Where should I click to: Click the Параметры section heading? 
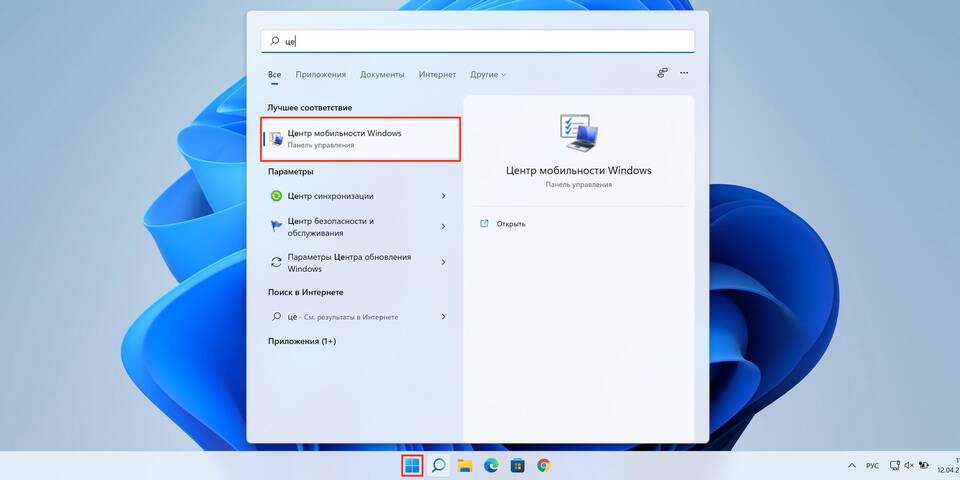pos(291,172)
